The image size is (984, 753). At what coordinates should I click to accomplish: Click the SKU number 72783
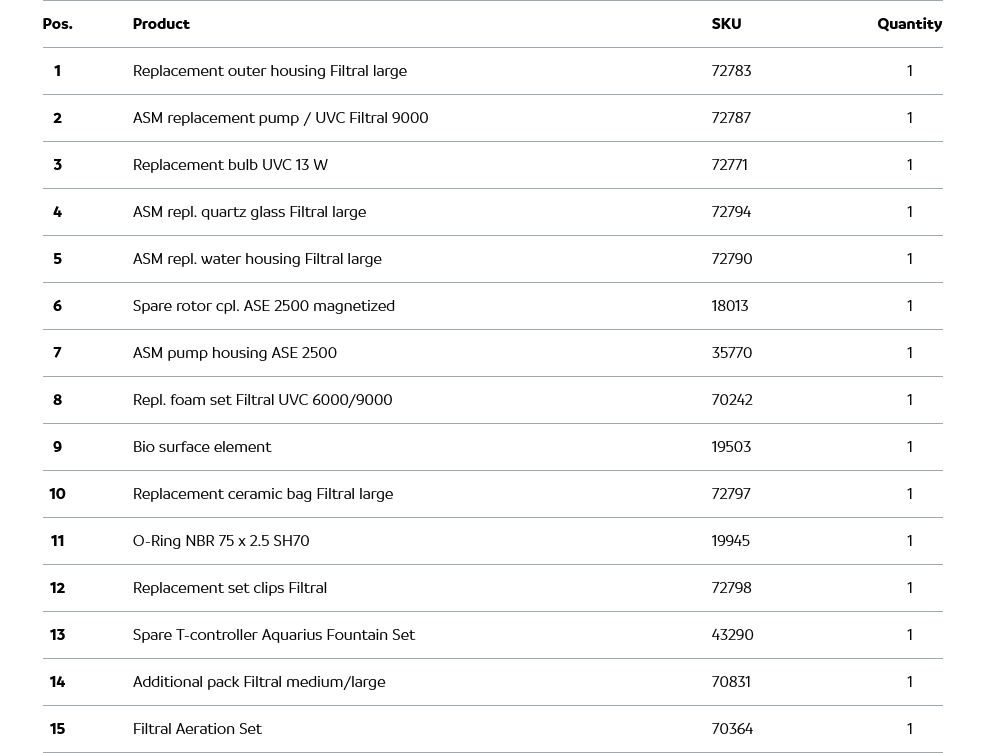pyautogui.click(x=731, y=71)
